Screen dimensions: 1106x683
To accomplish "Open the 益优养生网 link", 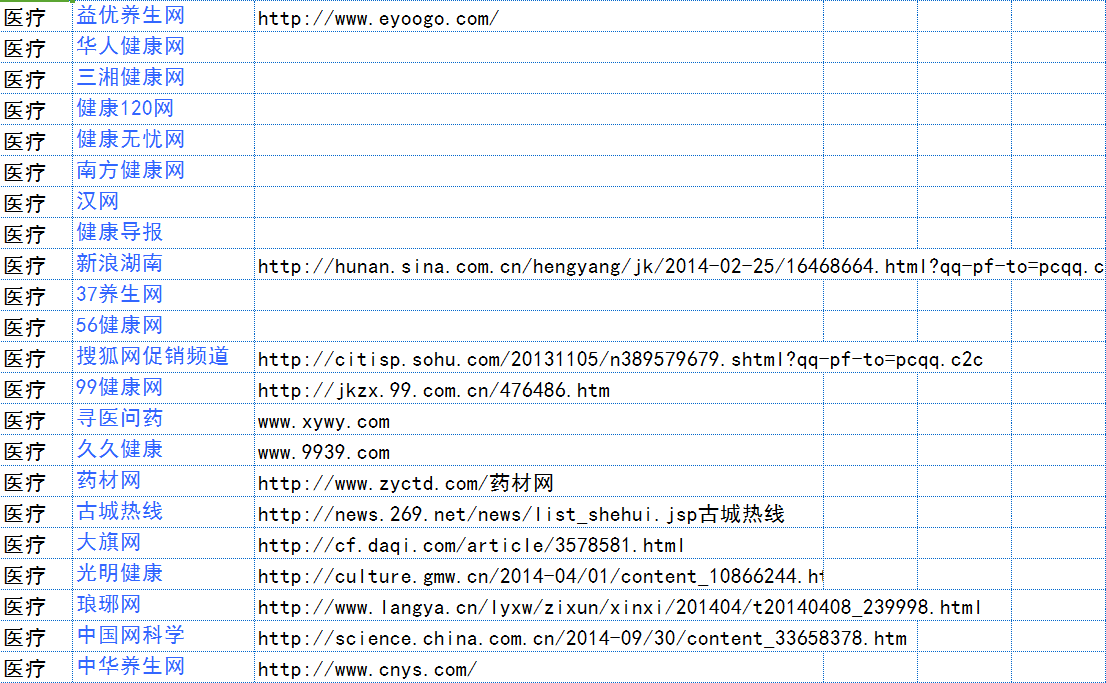I will [130, 15].
